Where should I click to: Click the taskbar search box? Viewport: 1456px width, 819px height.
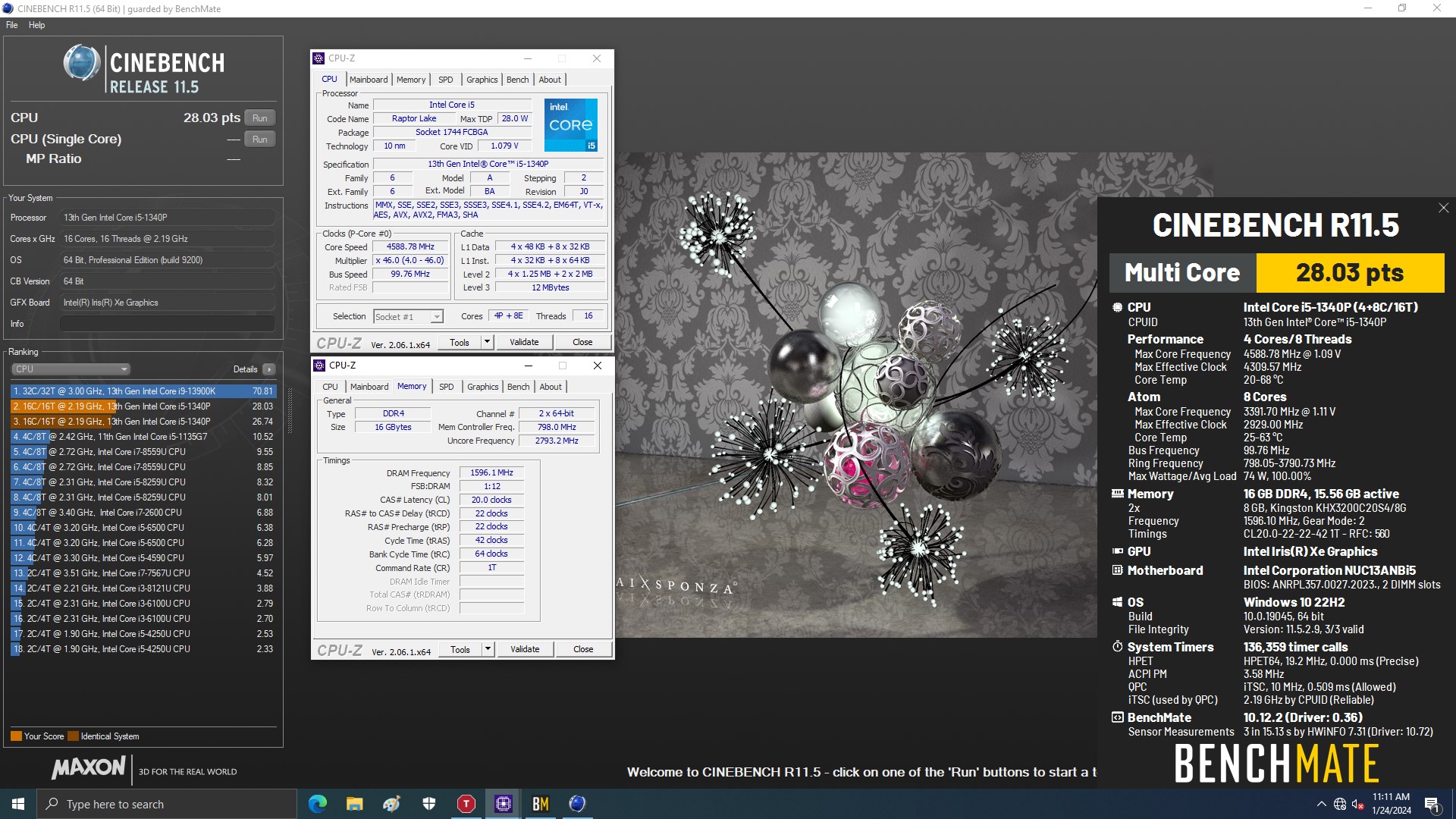167,804
